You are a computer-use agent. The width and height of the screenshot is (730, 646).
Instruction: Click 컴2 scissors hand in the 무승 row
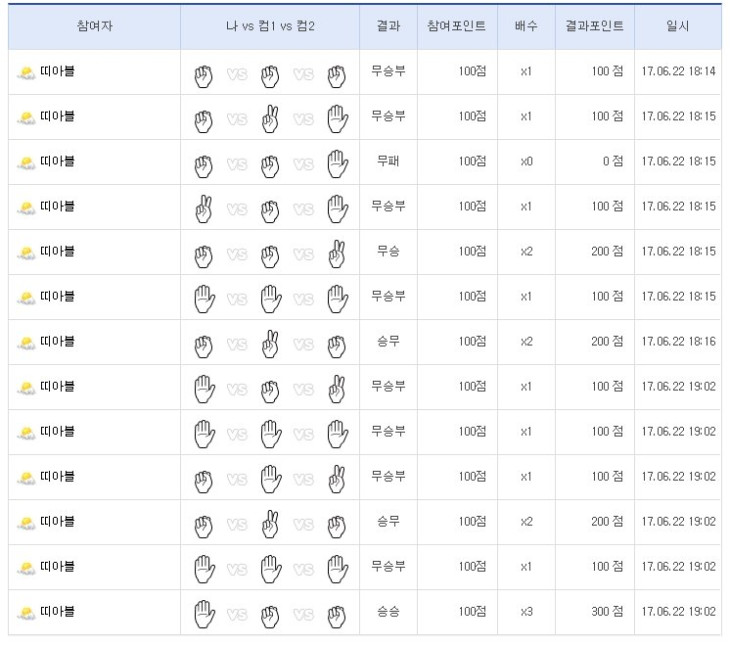[x=337, y=254]
